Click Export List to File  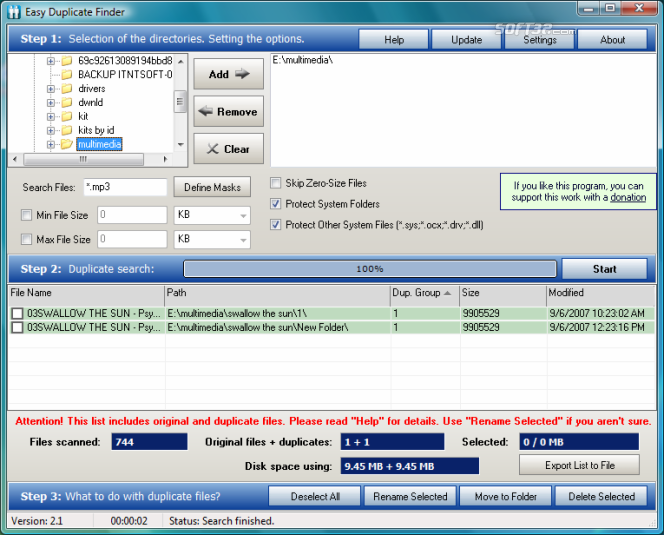pos(579,465)
